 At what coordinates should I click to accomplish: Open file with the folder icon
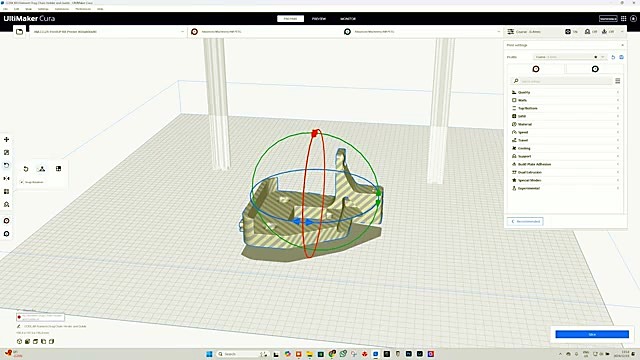pos(19,31)
